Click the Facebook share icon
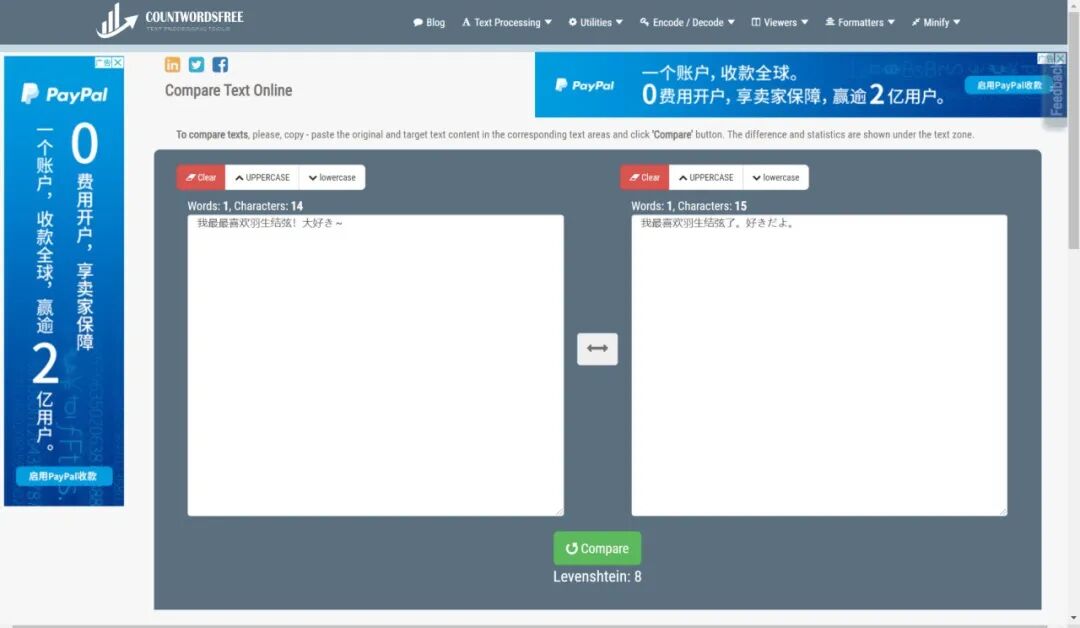This screenshot has height=628, width=1080. click(x=219, y=64)
